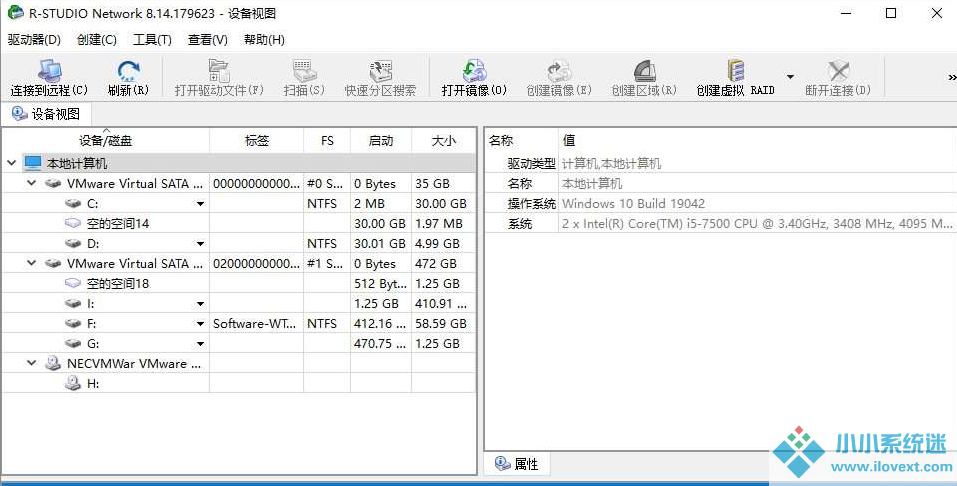957x486 pixels.
Task: Click the 58.59 GB size cell
Action: (x=441, y=324)
